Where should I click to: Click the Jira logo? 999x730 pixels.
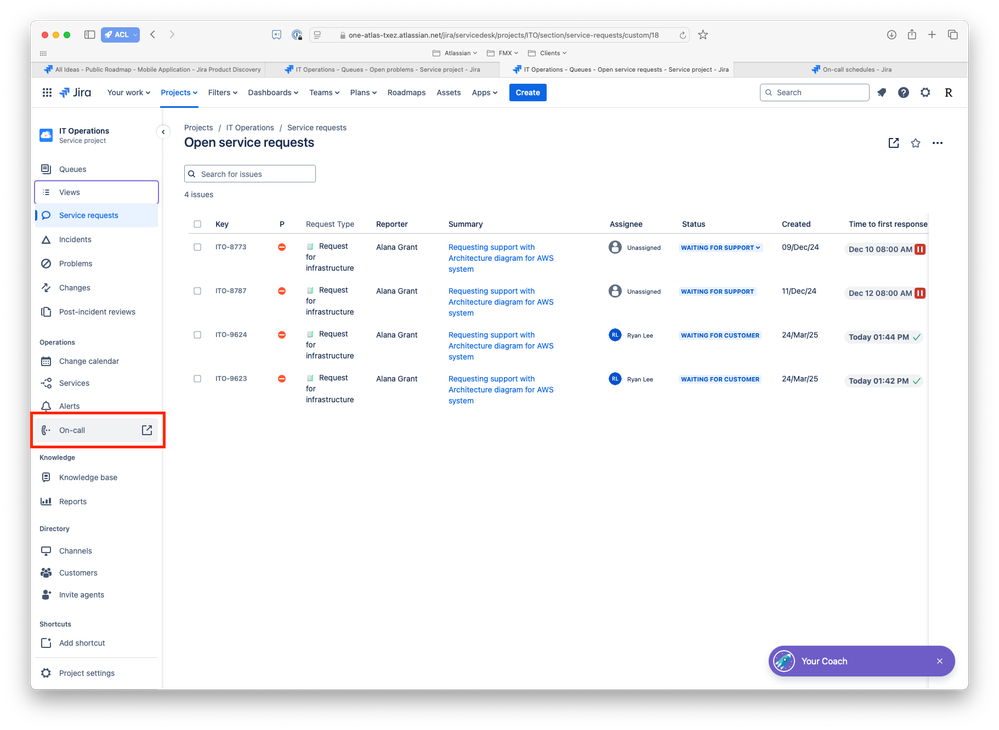pos(75,92)
